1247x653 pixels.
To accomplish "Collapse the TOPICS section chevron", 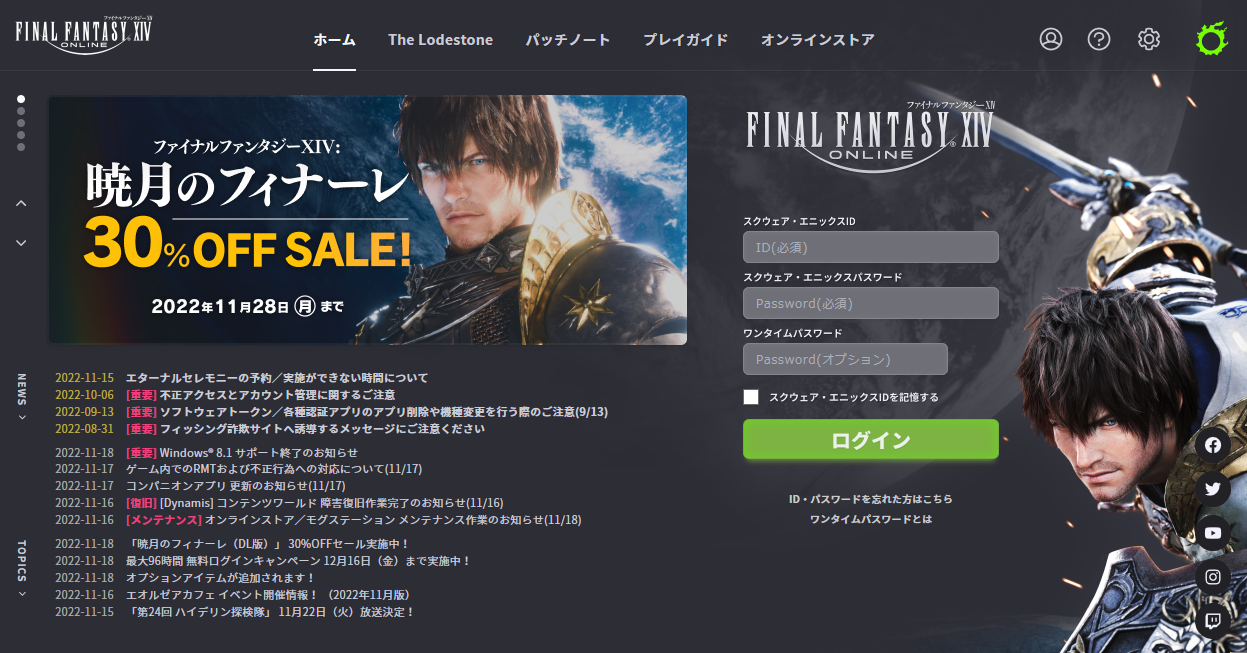I will pos(21,594).
